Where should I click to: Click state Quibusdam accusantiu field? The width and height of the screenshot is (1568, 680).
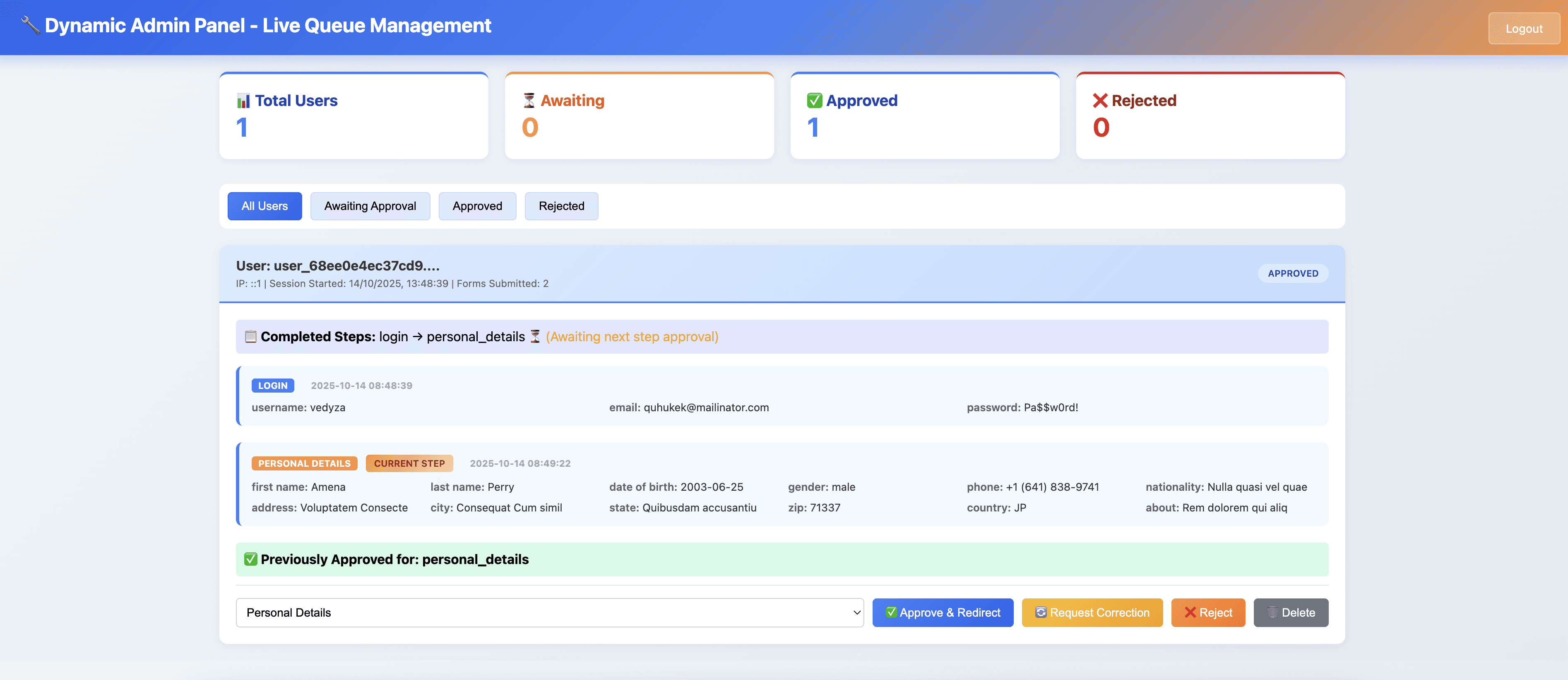coord(683,508)
